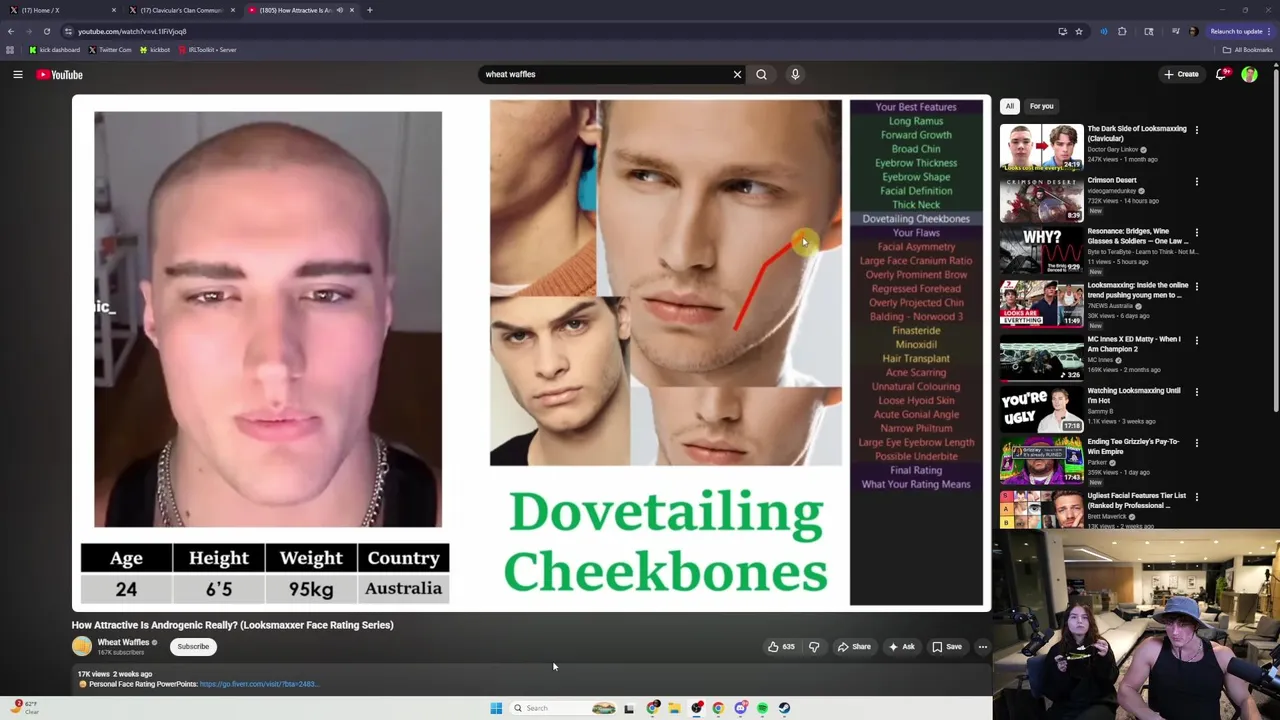
Task: Reload the page in browser
Action: (46, 31)
